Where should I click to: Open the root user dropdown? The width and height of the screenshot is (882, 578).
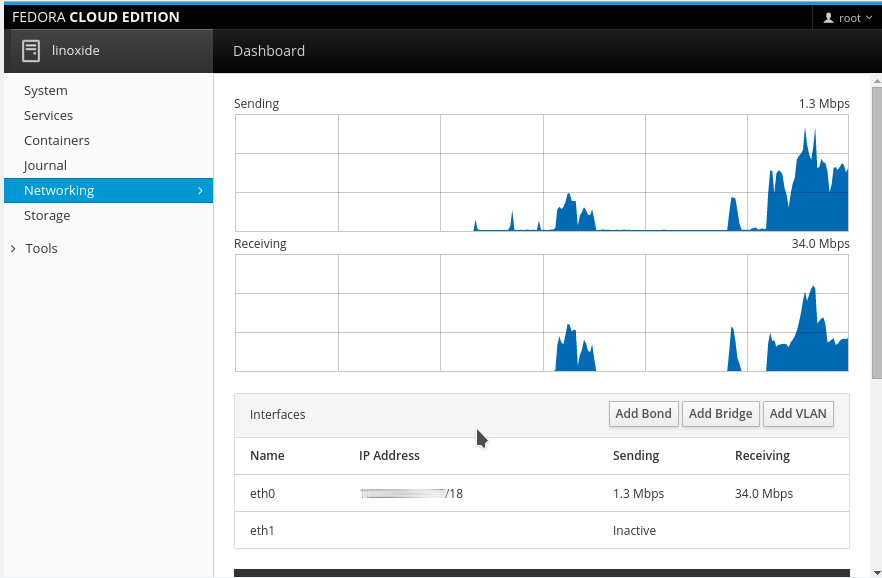click(848, 18)
